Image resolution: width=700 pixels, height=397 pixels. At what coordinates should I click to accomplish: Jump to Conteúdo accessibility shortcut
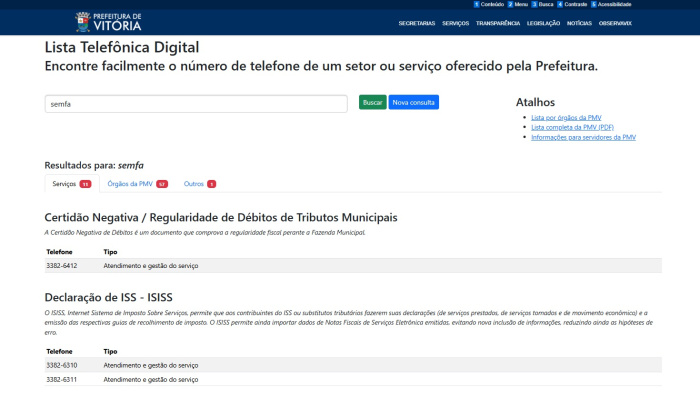(489, 4)
